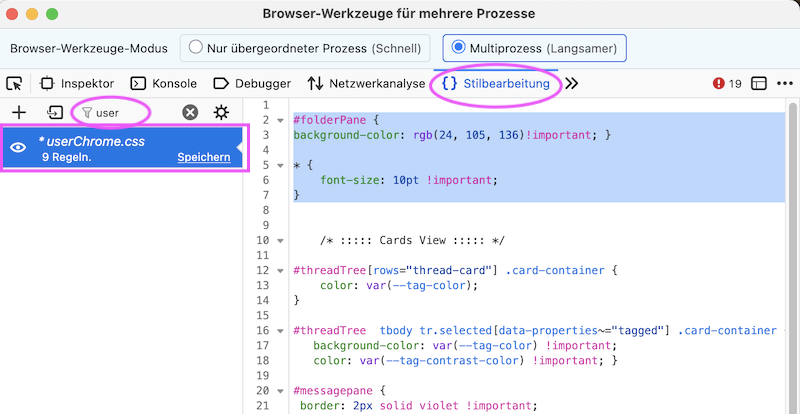Collapse the #messagepane rule at line 20
The image size is (800, 414).
coord(280,392)
